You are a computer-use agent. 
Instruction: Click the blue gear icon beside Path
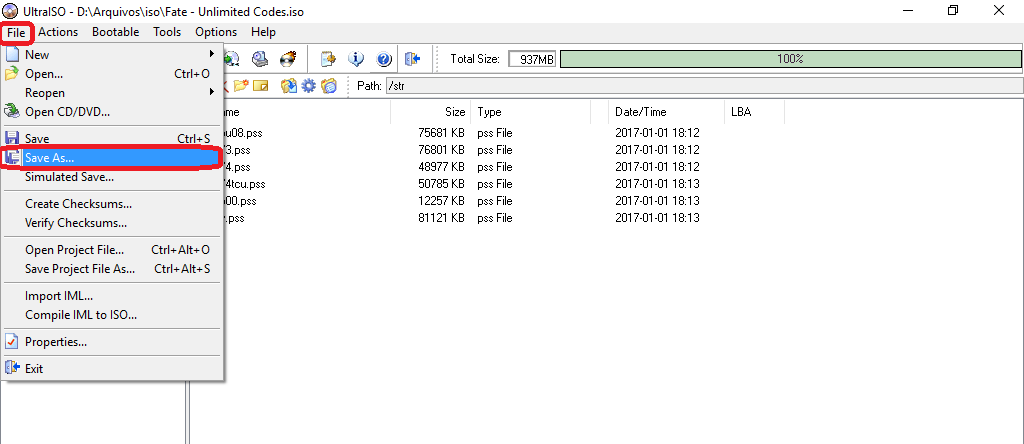click(x=309, y=86)
